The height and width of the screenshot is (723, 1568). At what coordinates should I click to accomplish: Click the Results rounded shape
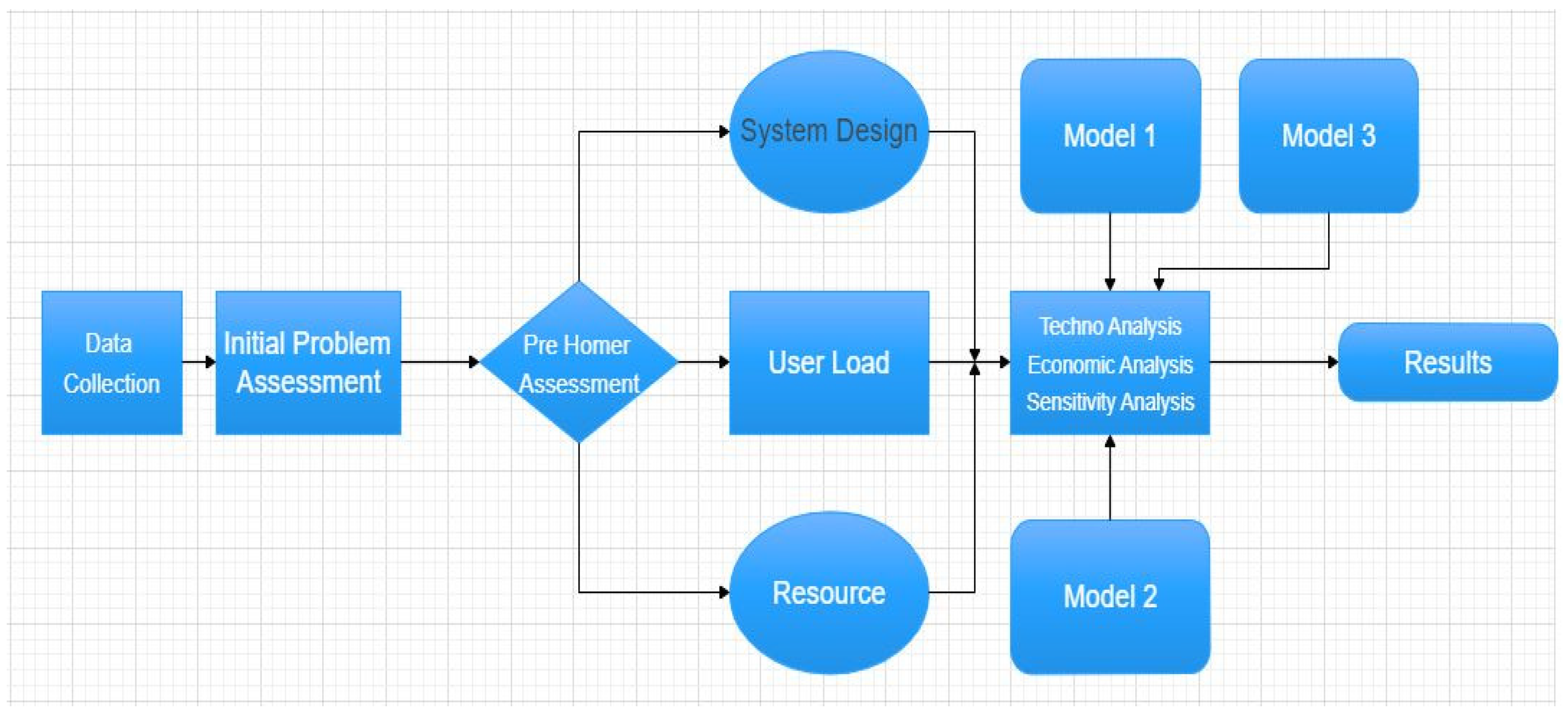click(x=1447, y=362)
